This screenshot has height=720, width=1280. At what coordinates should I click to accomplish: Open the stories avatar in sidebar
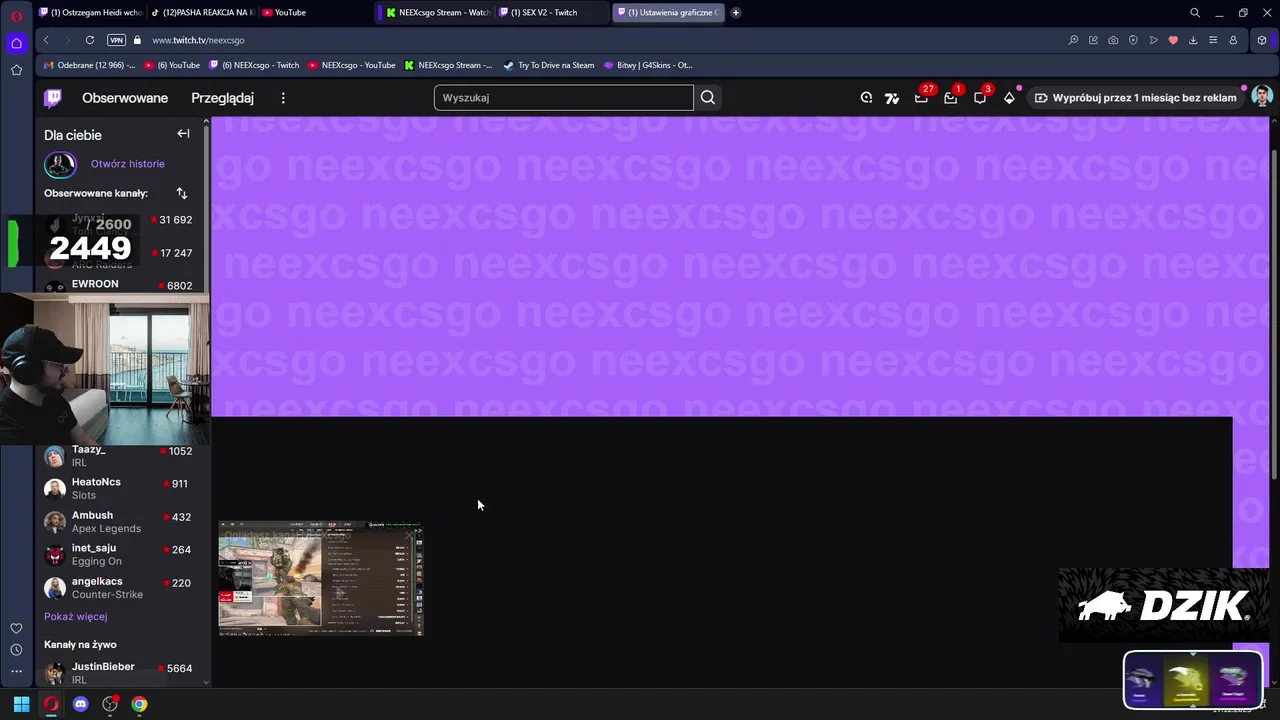point(60,165)
